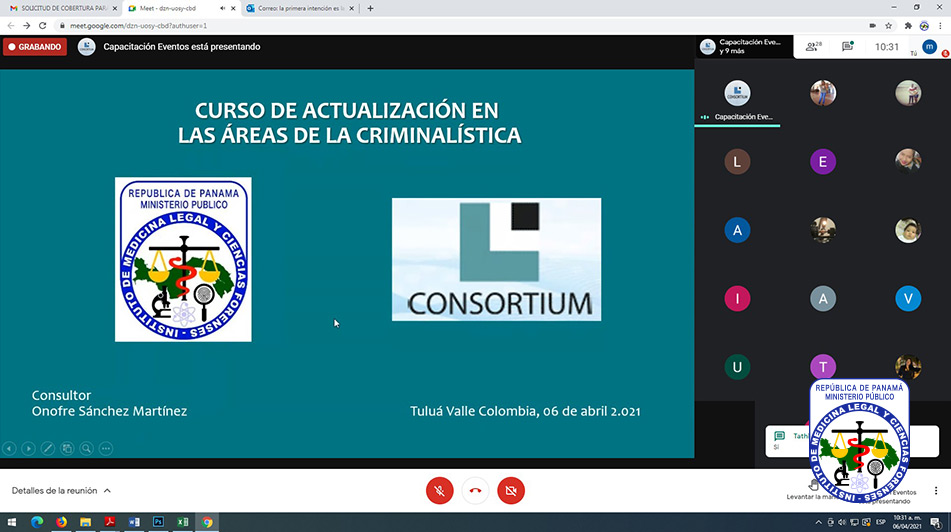The width and height of the screenshot is (951, 532).
Task: Reload the Meet page
Action: click(42, 25)
